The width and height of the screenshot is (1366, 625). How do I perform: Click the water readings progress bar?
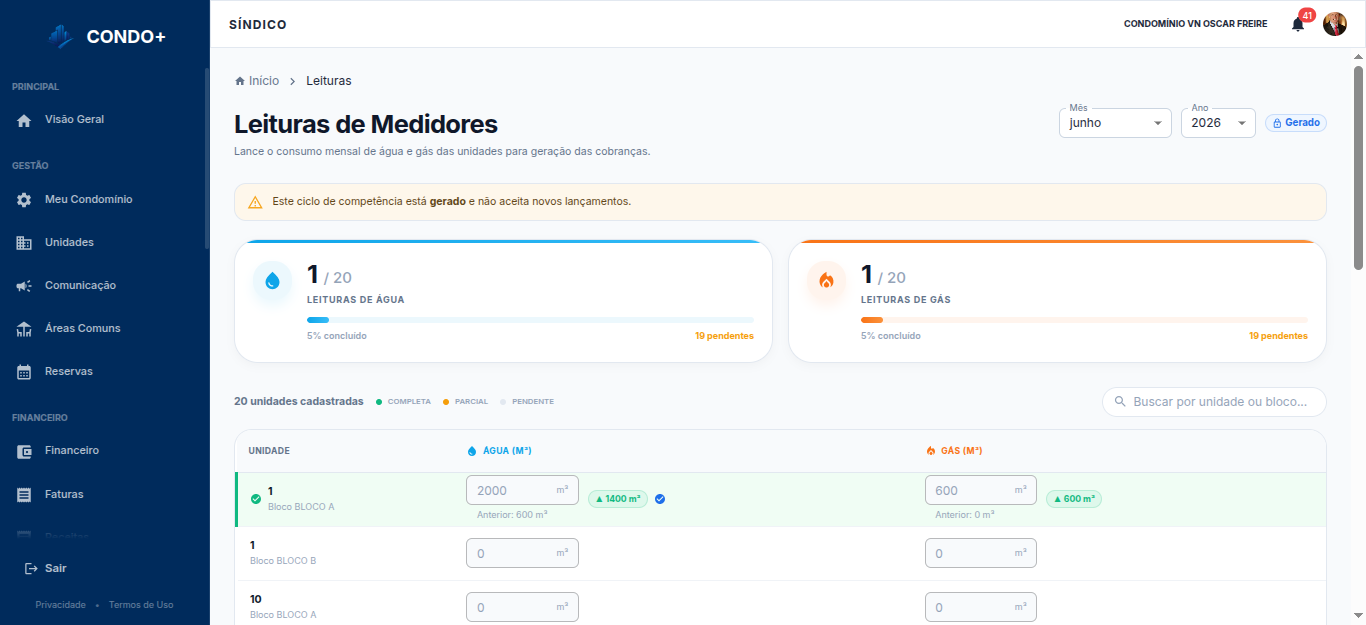point(530,320)
